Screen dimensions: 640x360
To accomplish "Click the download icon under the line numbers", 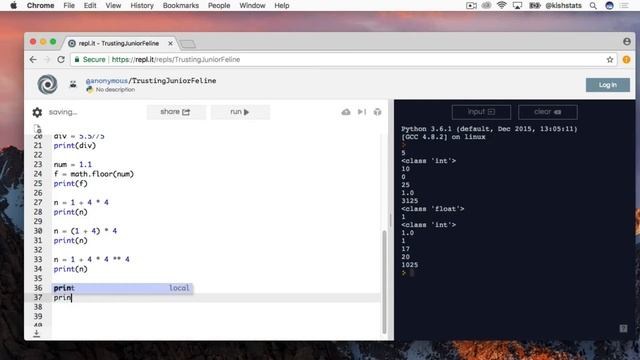I will pyautogui.click(x=37, y=333).
